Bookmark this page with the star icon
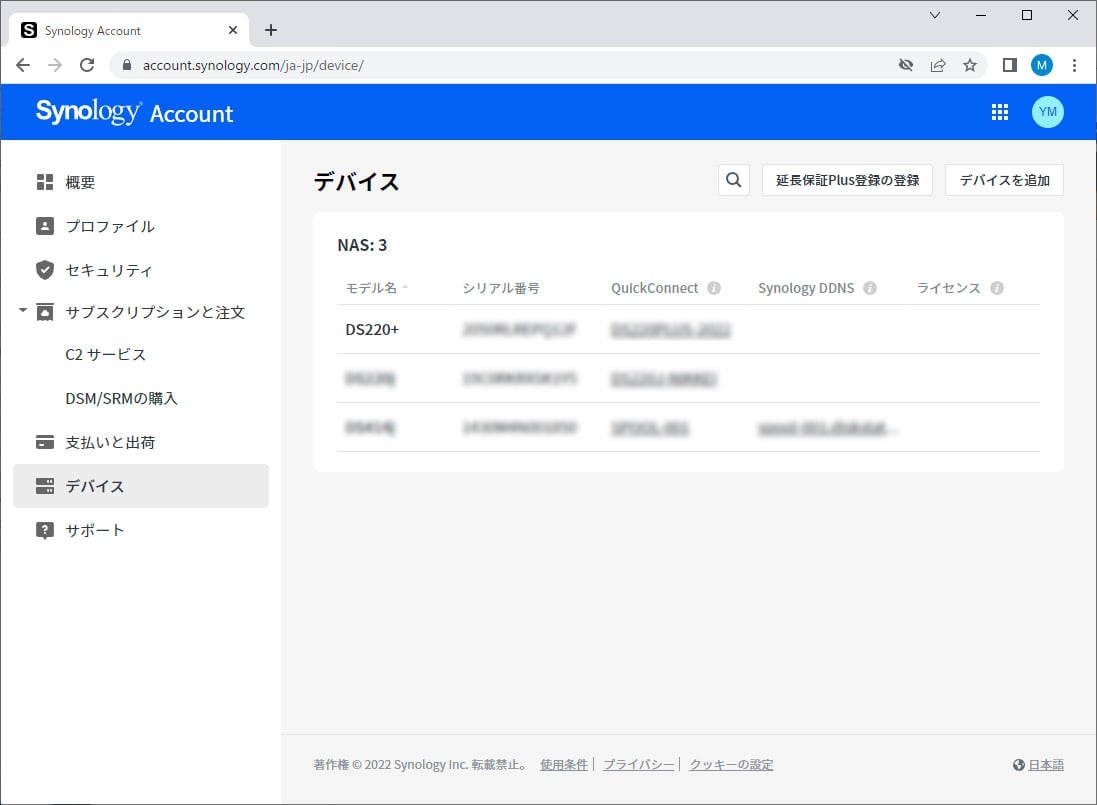The height and width of the screenshot is (805, 1097). tap(970, 65)
